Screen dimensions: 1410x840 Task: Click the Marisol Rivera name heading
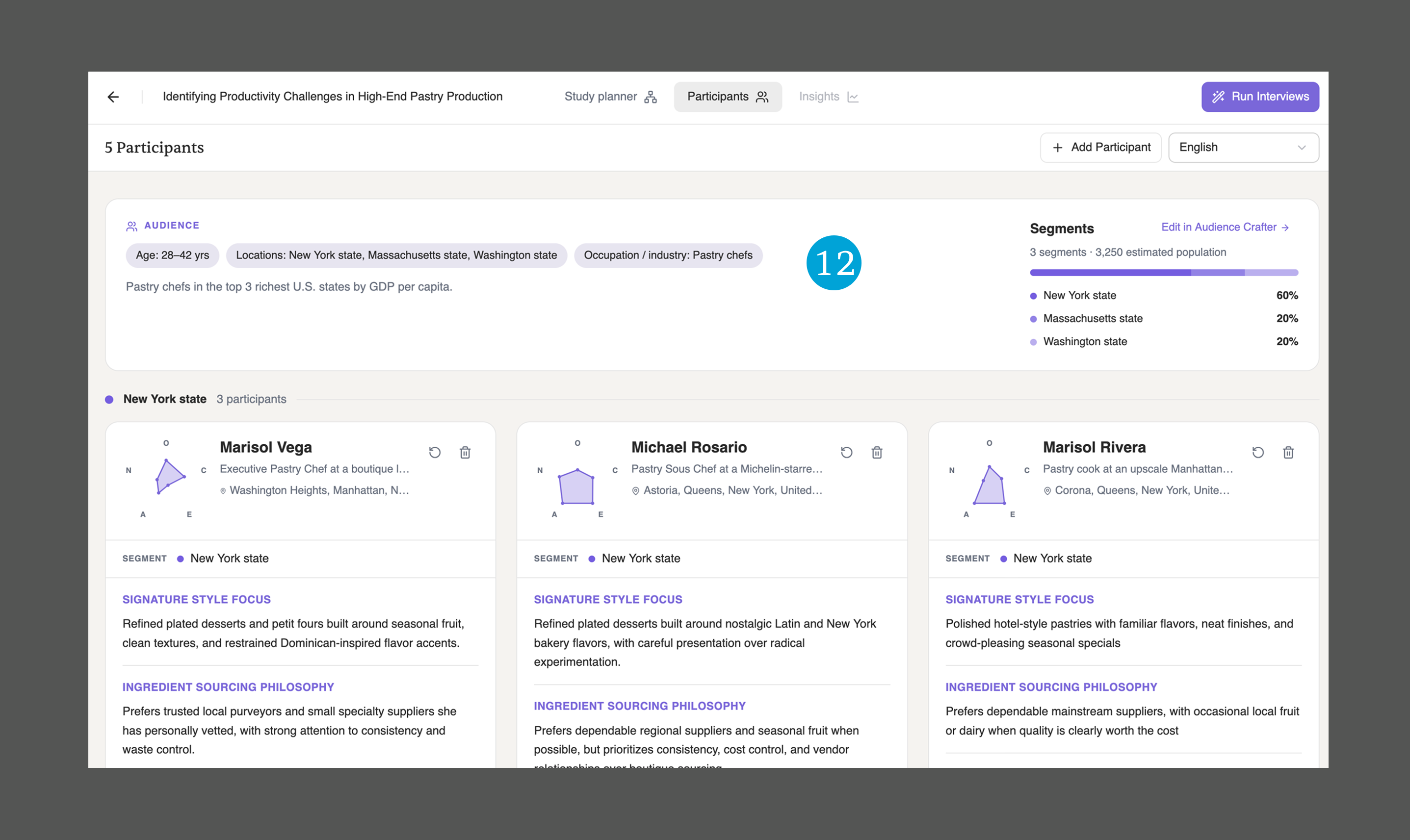[x=1094, y=447]
